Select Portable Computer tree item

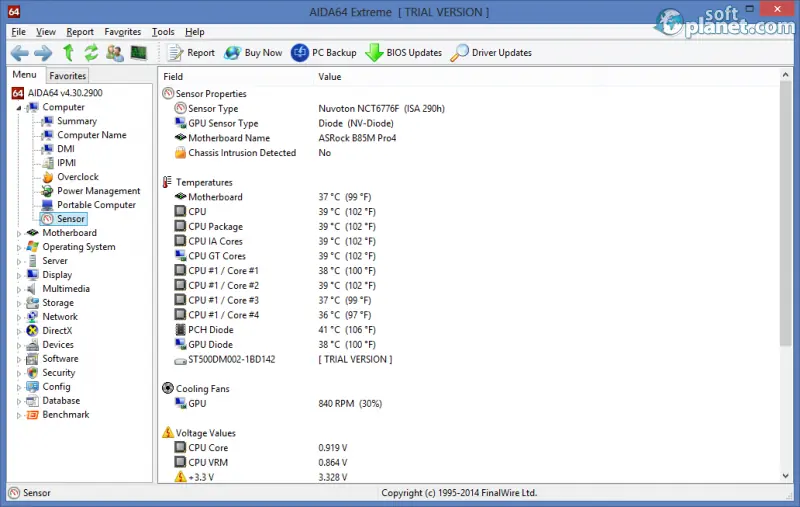tap(96, 205)
